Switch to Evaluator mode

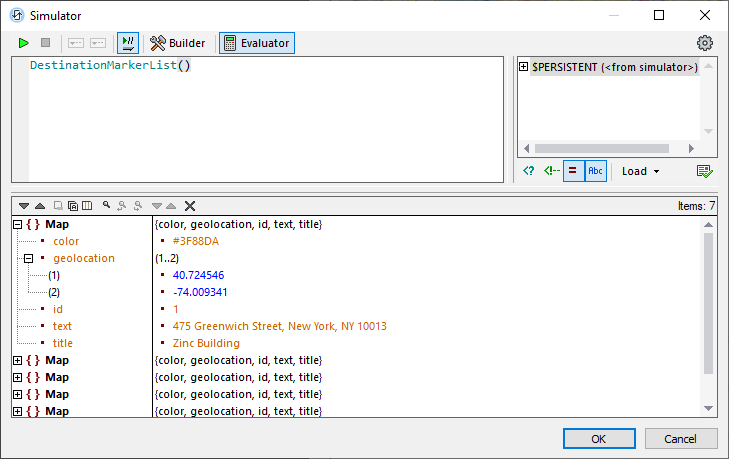pos(257,43)
